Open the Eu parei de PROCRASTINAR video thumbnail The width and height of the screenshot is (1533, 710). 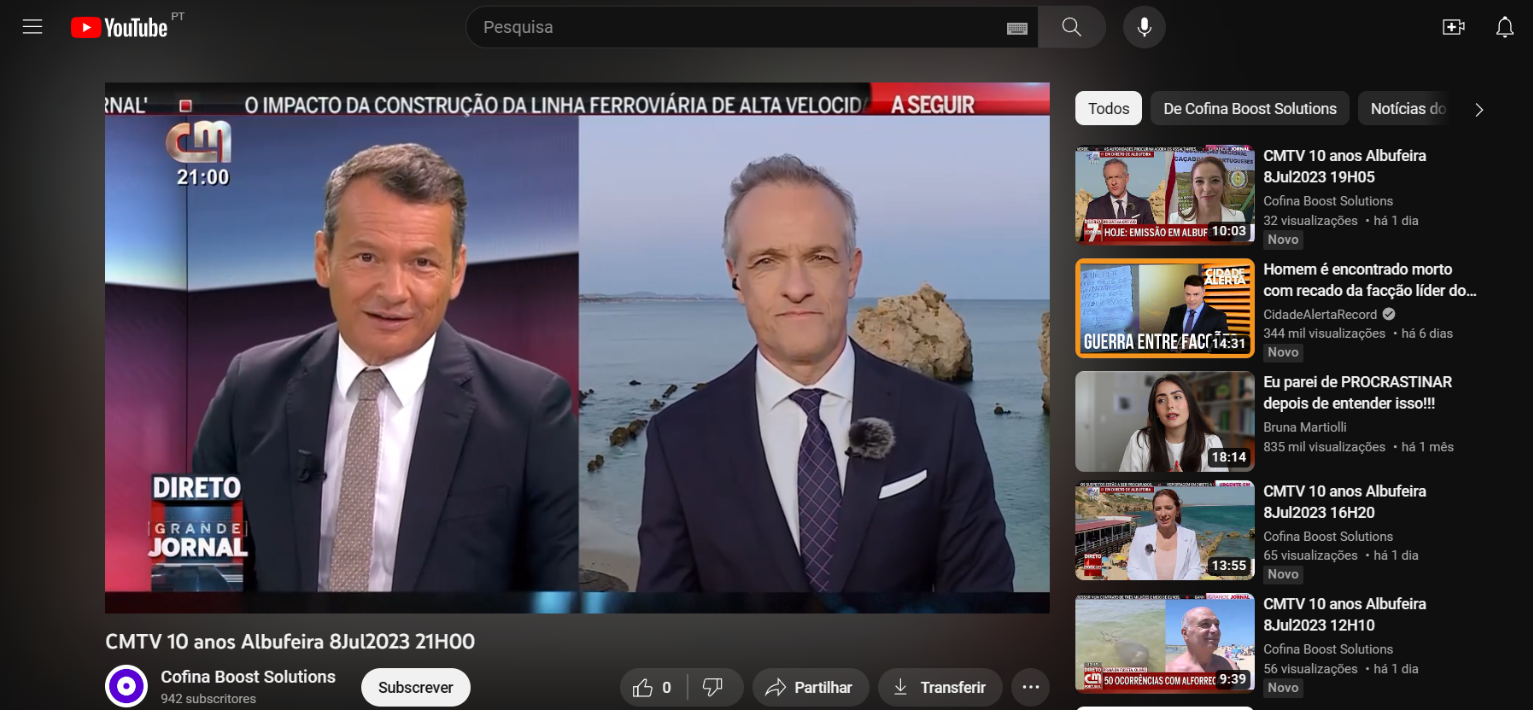(1164, 421)
